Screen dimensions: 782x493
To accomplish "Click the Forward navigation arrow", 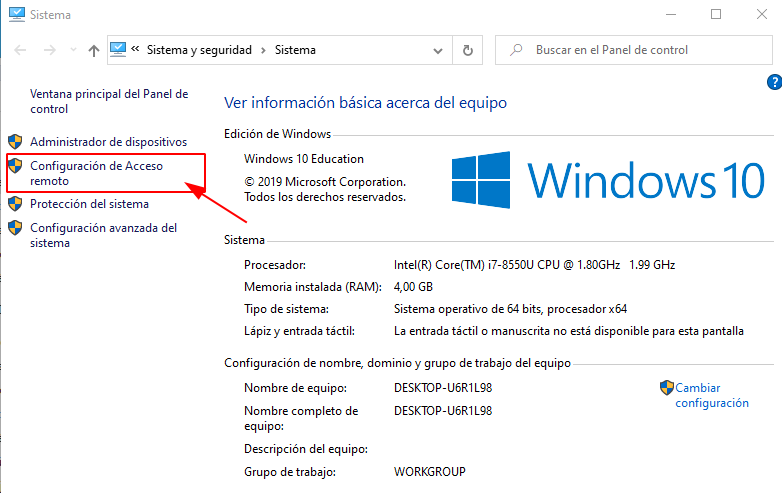I will (50, 50).
